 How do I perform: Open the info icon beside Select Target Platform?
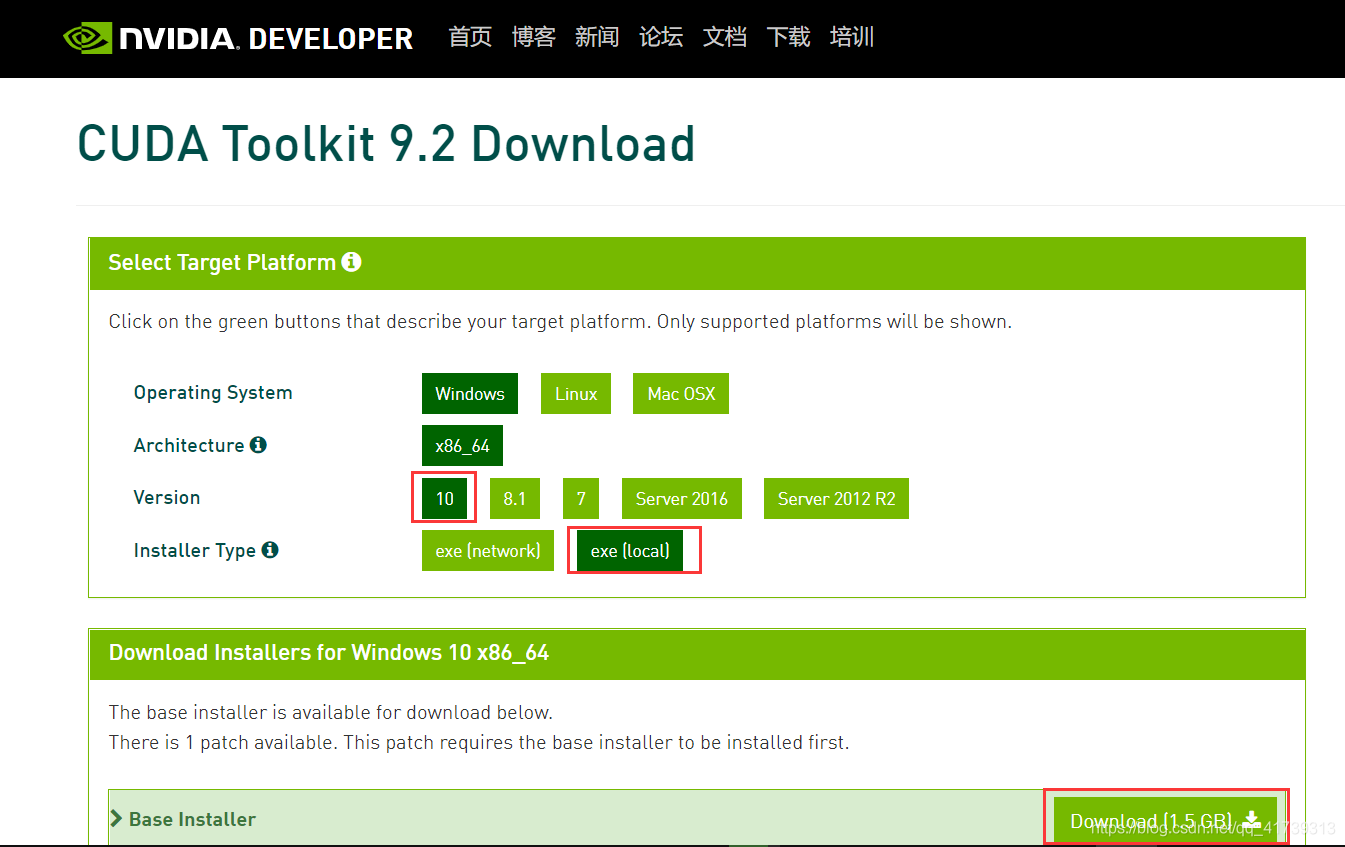[x=351, y=262]
